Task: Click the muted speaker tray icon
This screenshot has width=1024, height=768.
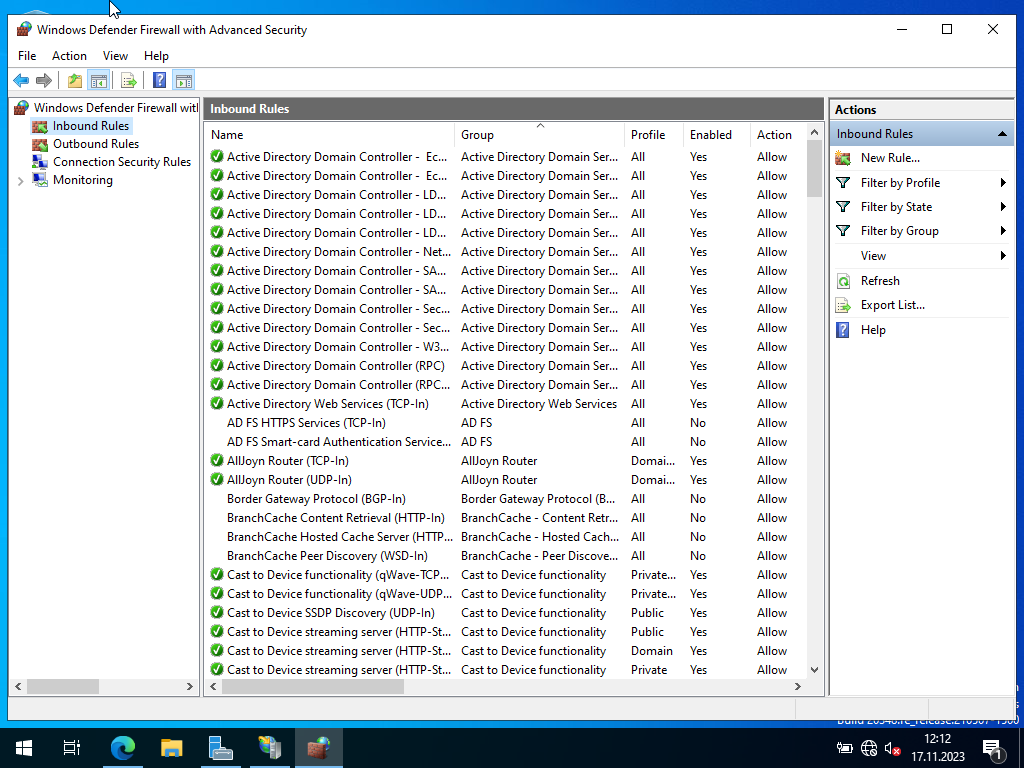Action: click(893, 749)
